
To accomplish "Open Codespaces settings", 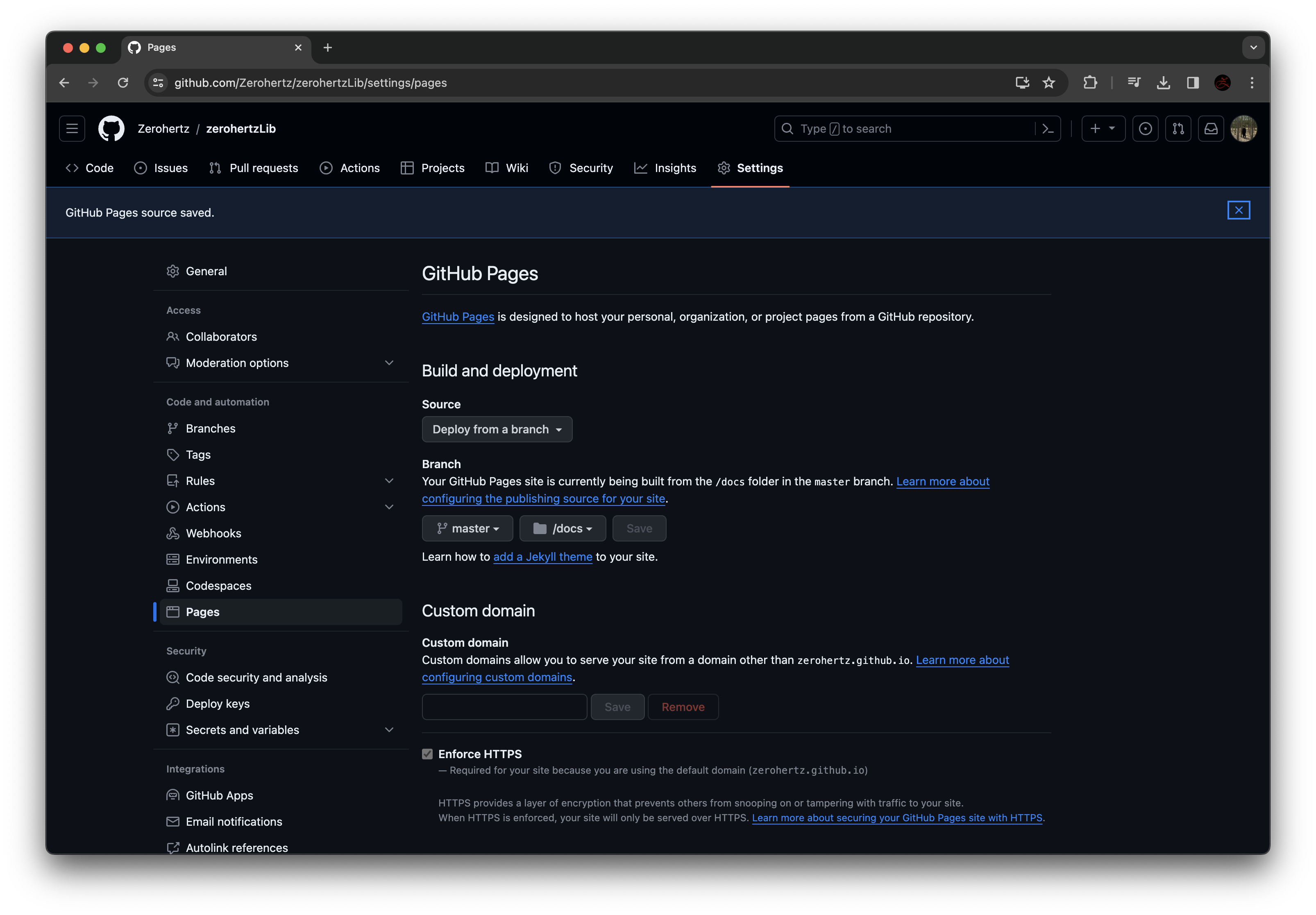I will (281, 586).
